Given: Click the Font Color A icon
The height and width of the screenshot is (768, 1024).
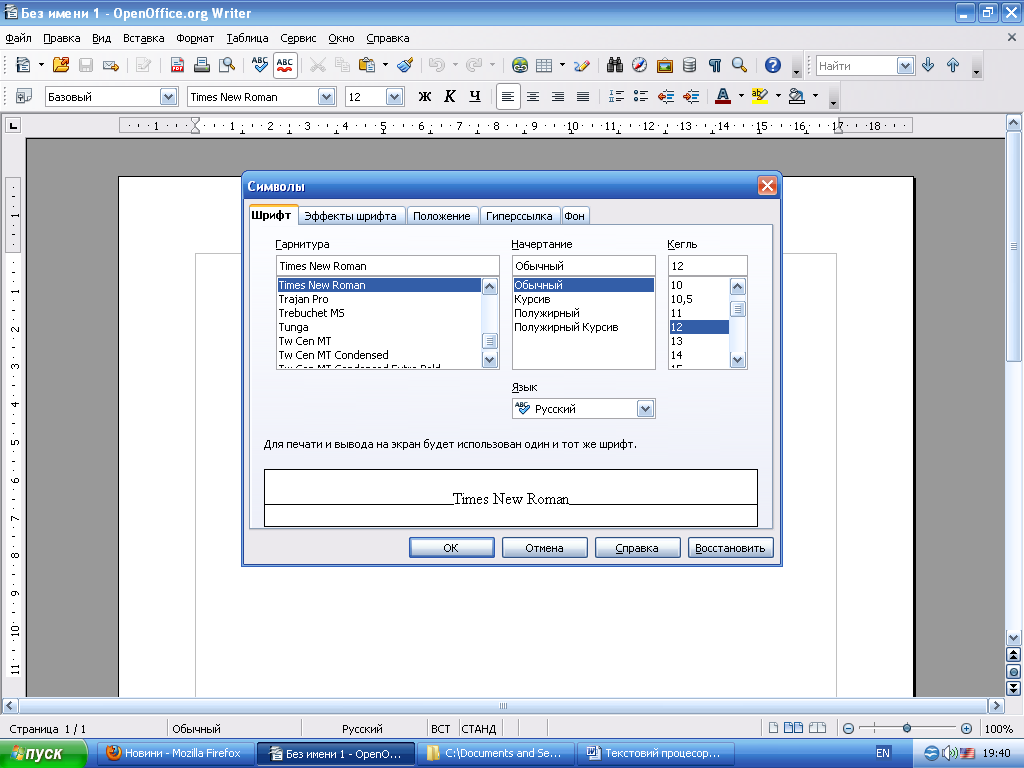Looking at the screenshot, I should pyautogui.click(x=723, y=97).
